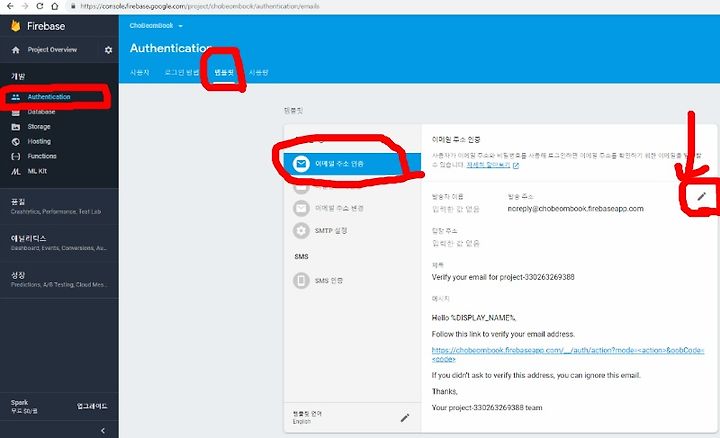Image resolution: width=720 pixels, height=438 pixels.
Task: Expand the 성장 section (Predictions, A/B Testing)
Action: click(x=59, y=279)
